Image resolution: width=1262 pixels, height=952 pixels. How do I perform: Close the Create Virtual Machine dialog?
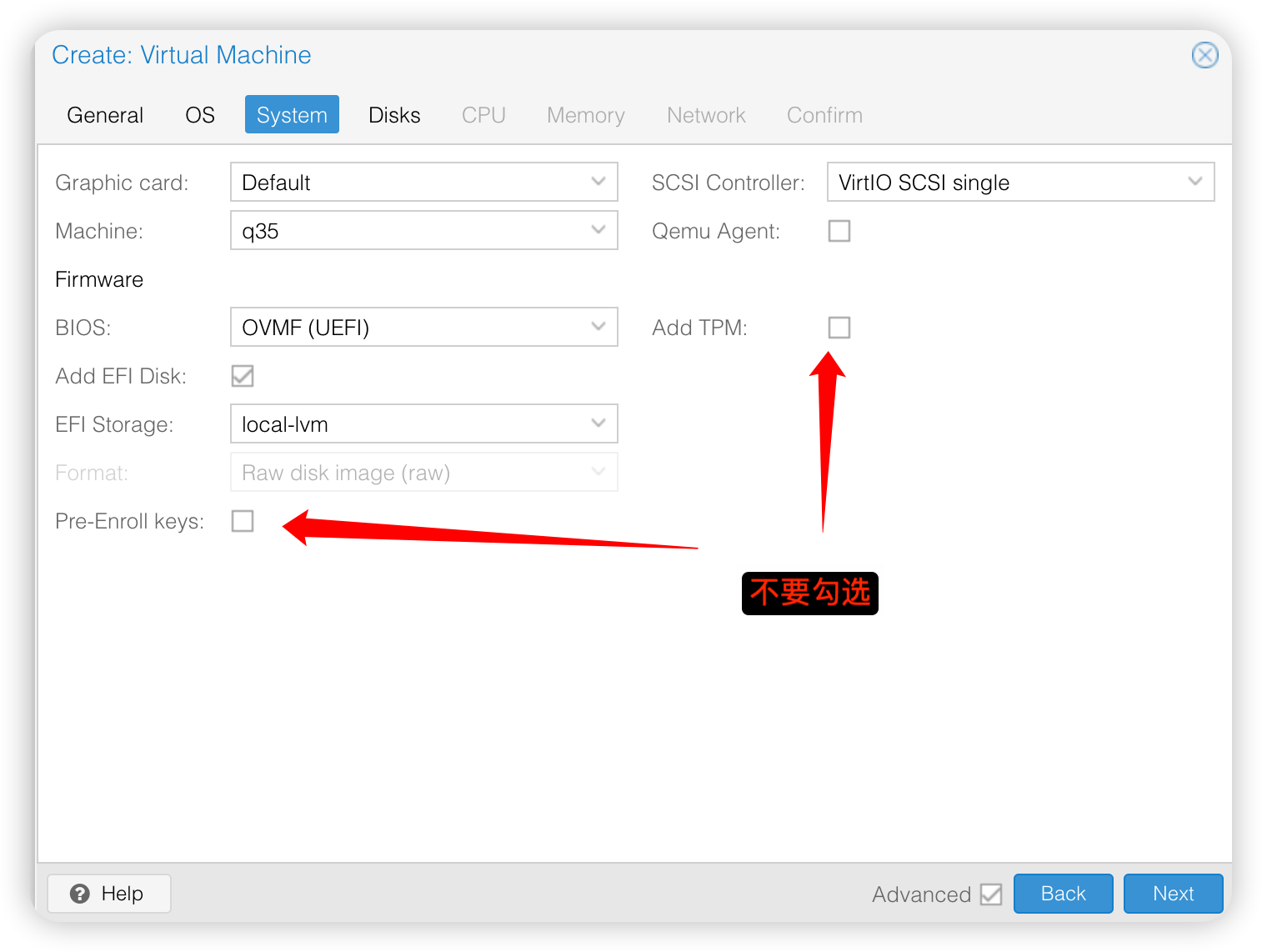[1204, 55]
